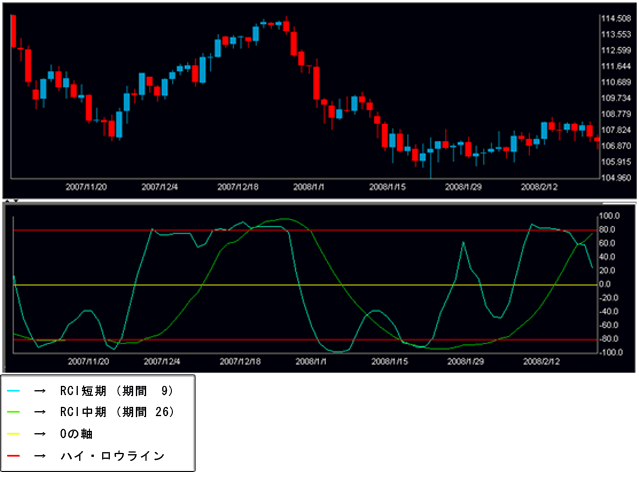Click the red high-low line legend swatch

tap(13, 456)
